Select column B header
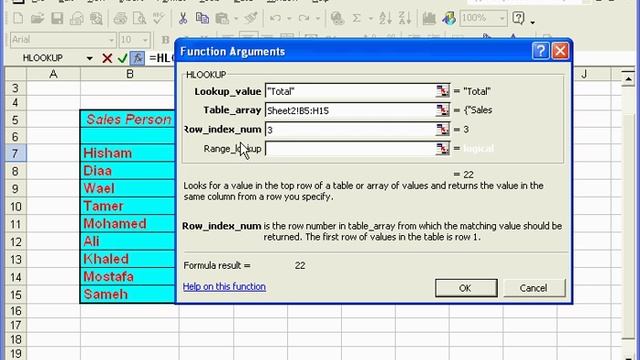Image resolution: width=640 pixels, height=360 pixels. (x=129, y=74)
